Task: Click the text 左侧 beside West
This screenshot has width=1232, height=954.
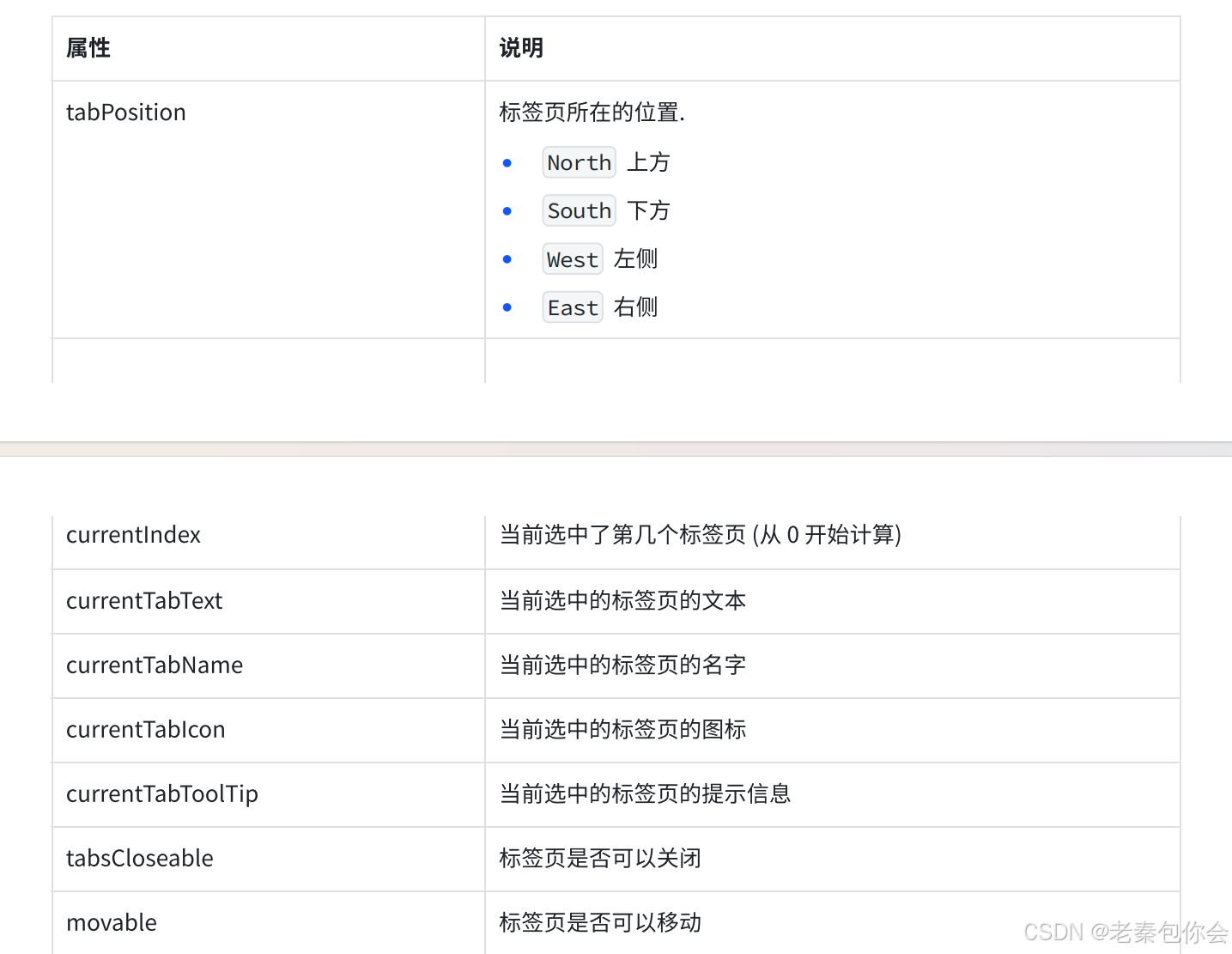Action: click(636, 259)
